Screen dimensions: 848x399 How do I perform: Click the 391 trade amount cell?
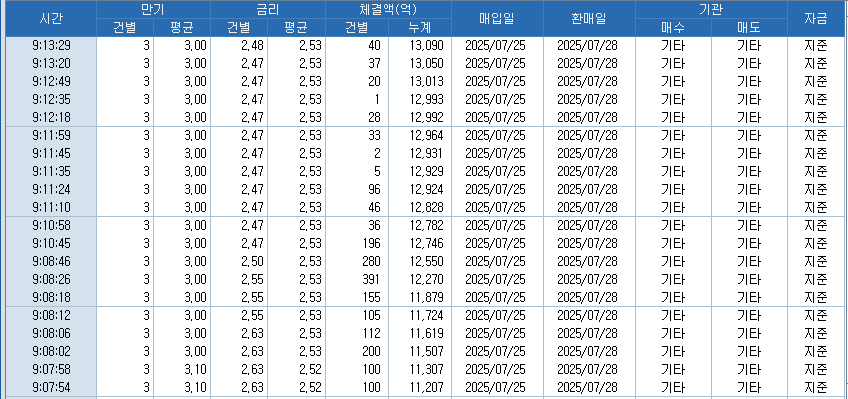point(357,280)
